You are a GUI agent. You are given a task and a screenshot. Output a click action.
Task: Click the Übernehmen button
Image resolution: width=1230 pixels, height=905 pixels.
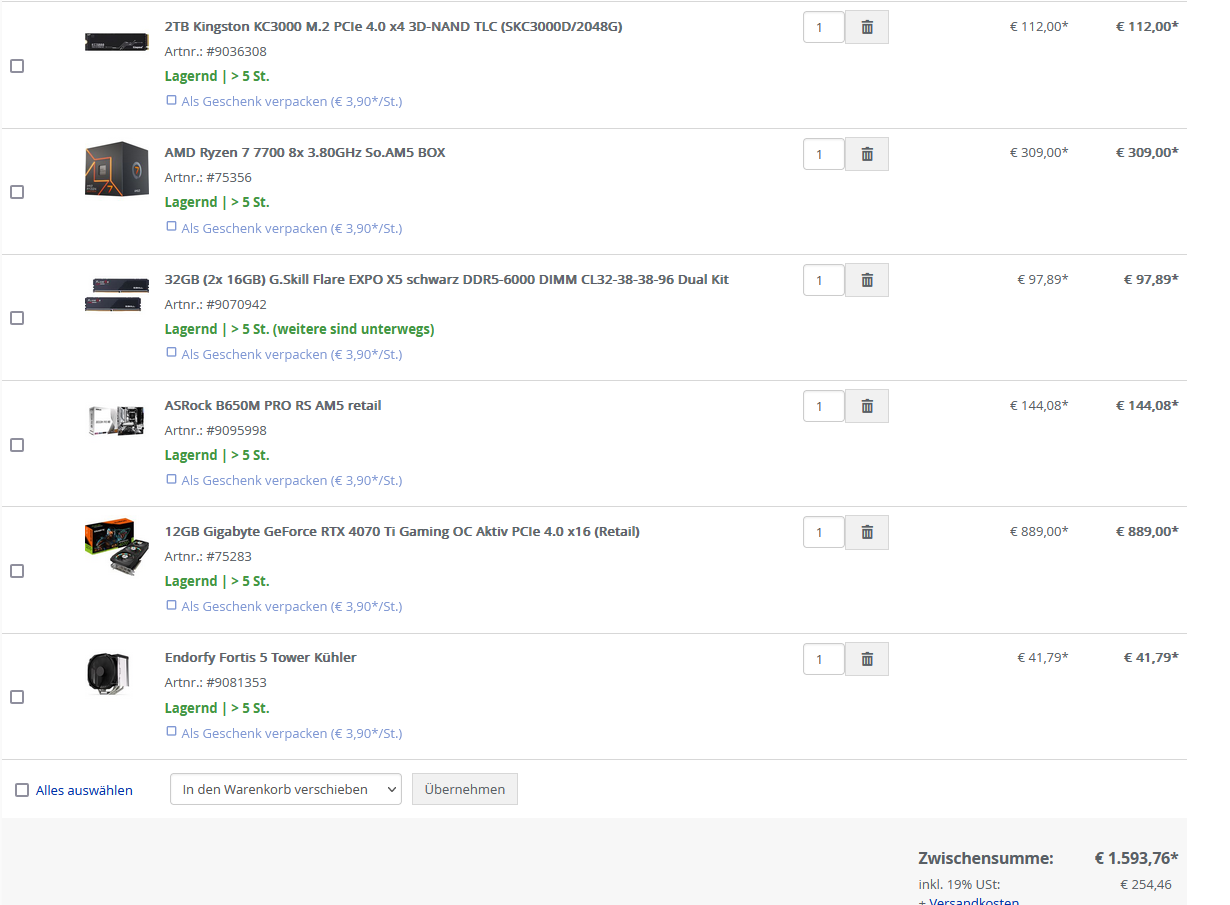point(465,789)
